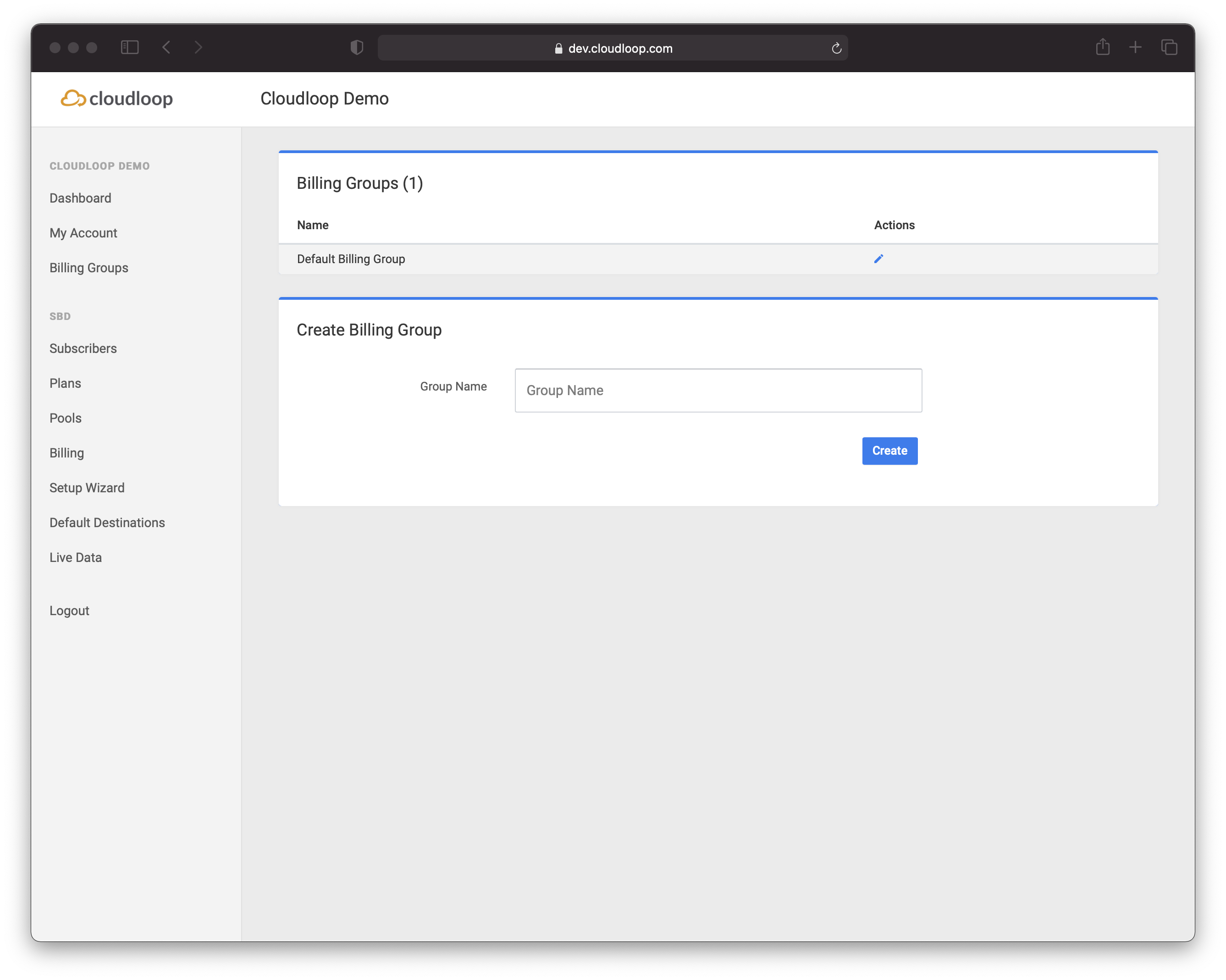Go back using browser back arrow
The image size is (1226, 980).
pyautogui.click(x=166, y=47)
